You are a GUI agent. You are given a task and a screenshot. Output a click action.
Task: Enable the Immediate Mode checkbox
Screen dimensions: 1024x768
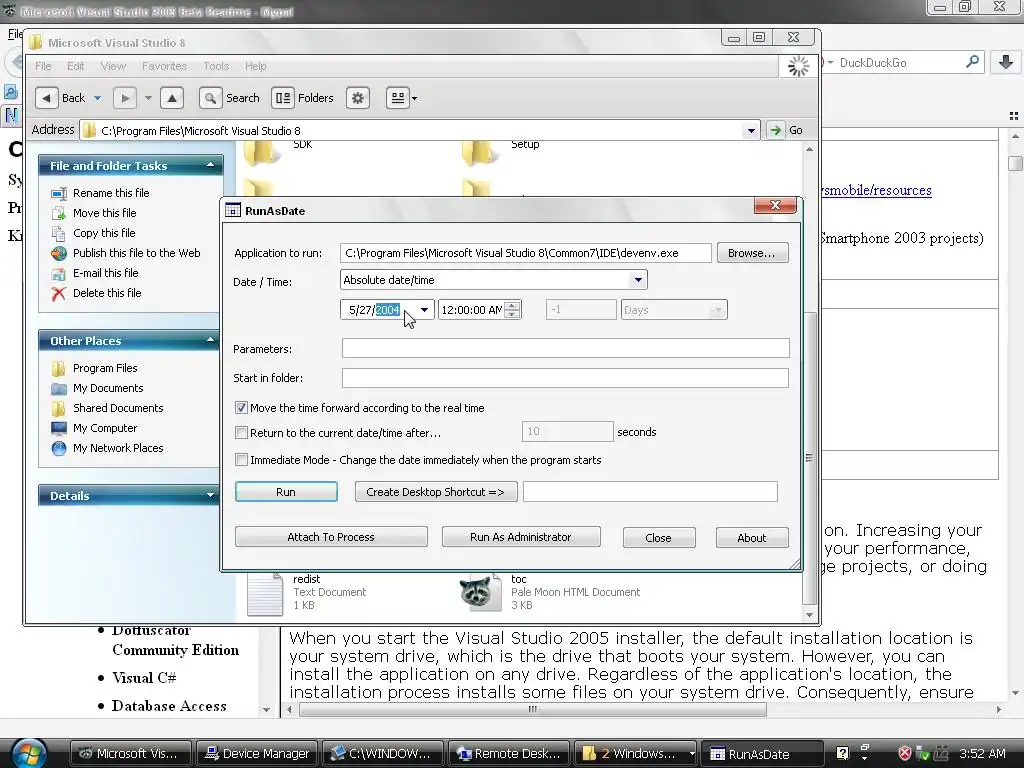coord(241,460)
